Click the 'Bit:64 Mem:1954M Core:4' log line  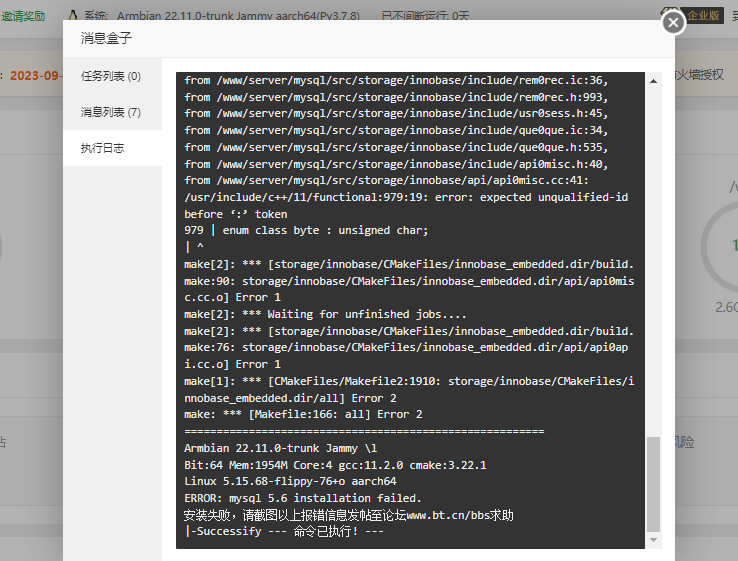point(335,465)
